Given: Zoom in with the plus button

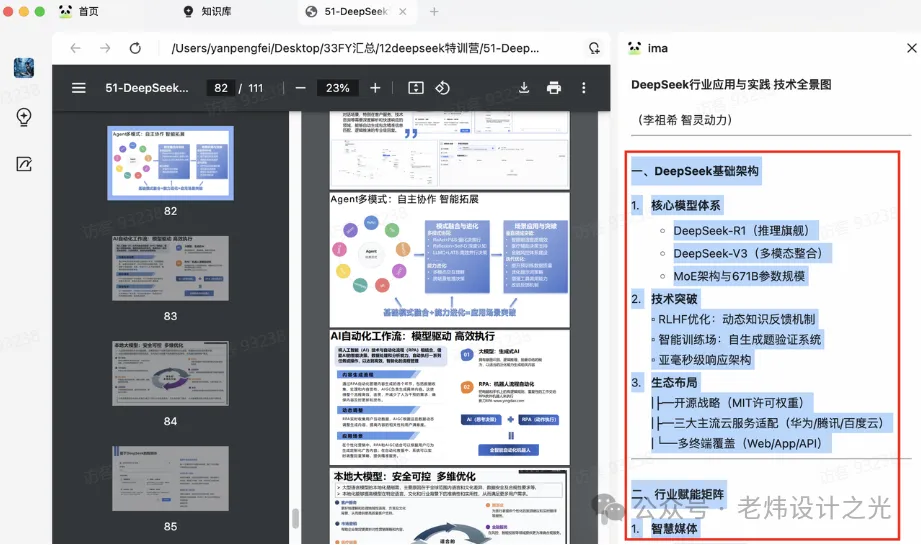Looking at the screenshot, I should pyautogui.click(x=375, y=88).
